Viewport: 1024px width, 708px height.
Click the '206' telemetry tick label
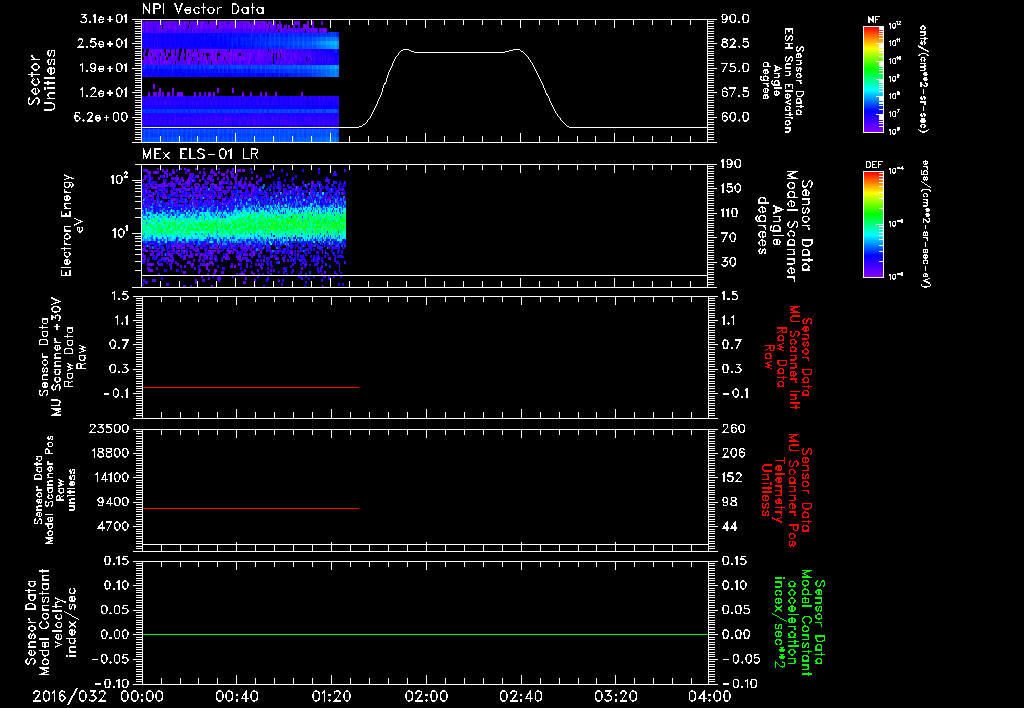point(732,453)
